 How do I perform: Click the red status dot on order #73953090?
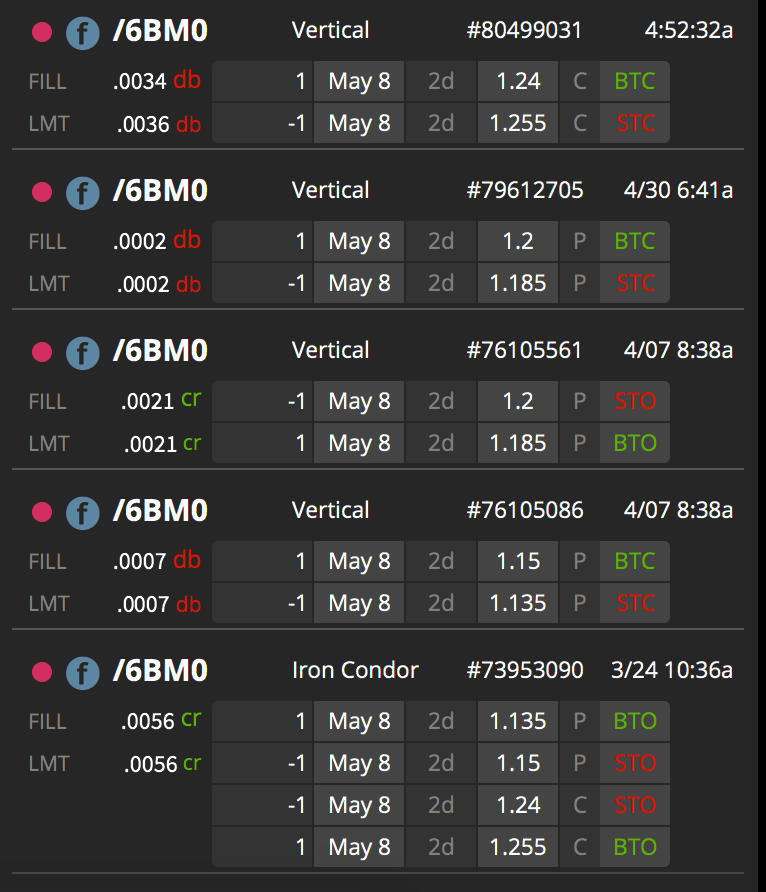point(42,672)
